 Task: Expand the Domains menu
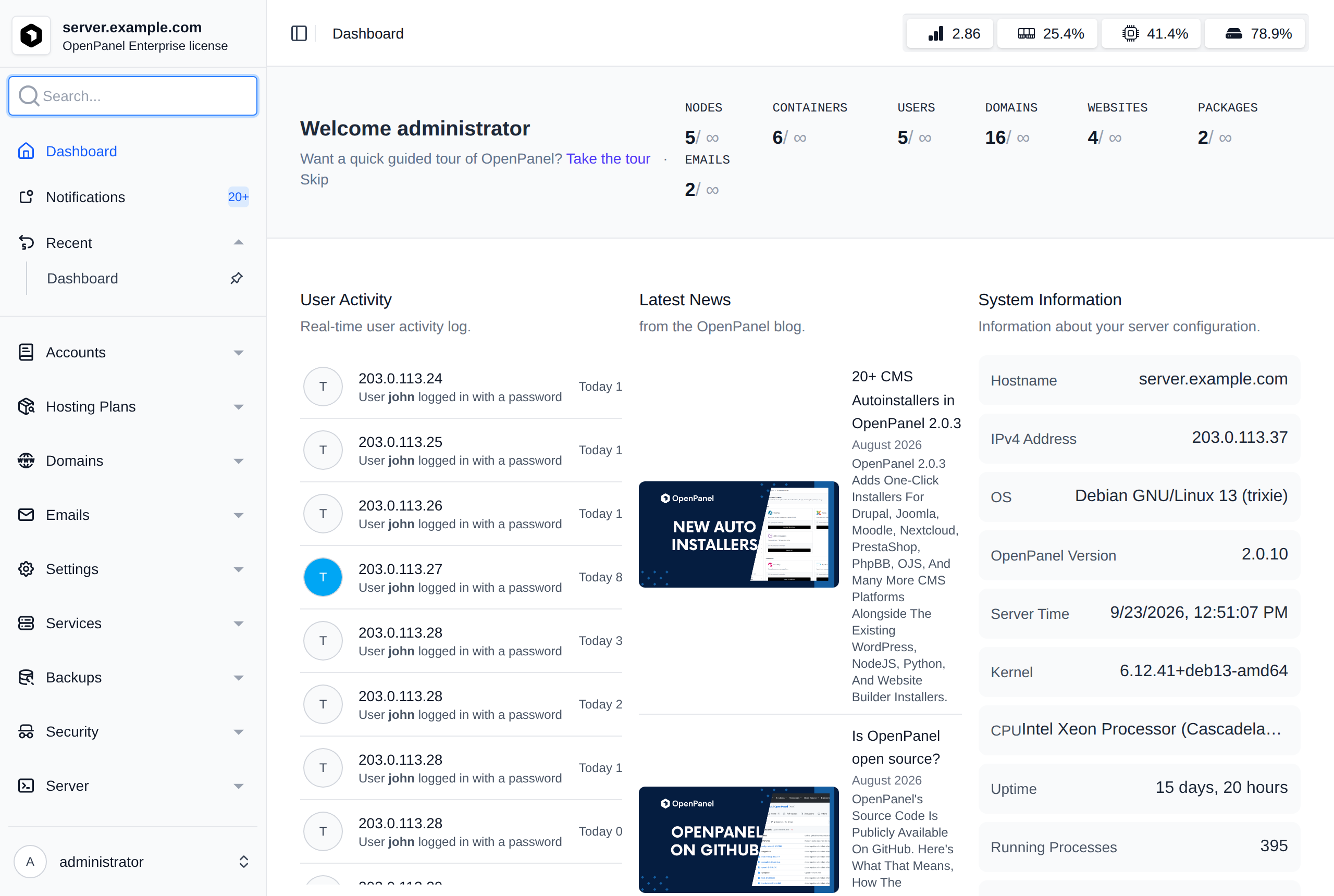(238, 461)
